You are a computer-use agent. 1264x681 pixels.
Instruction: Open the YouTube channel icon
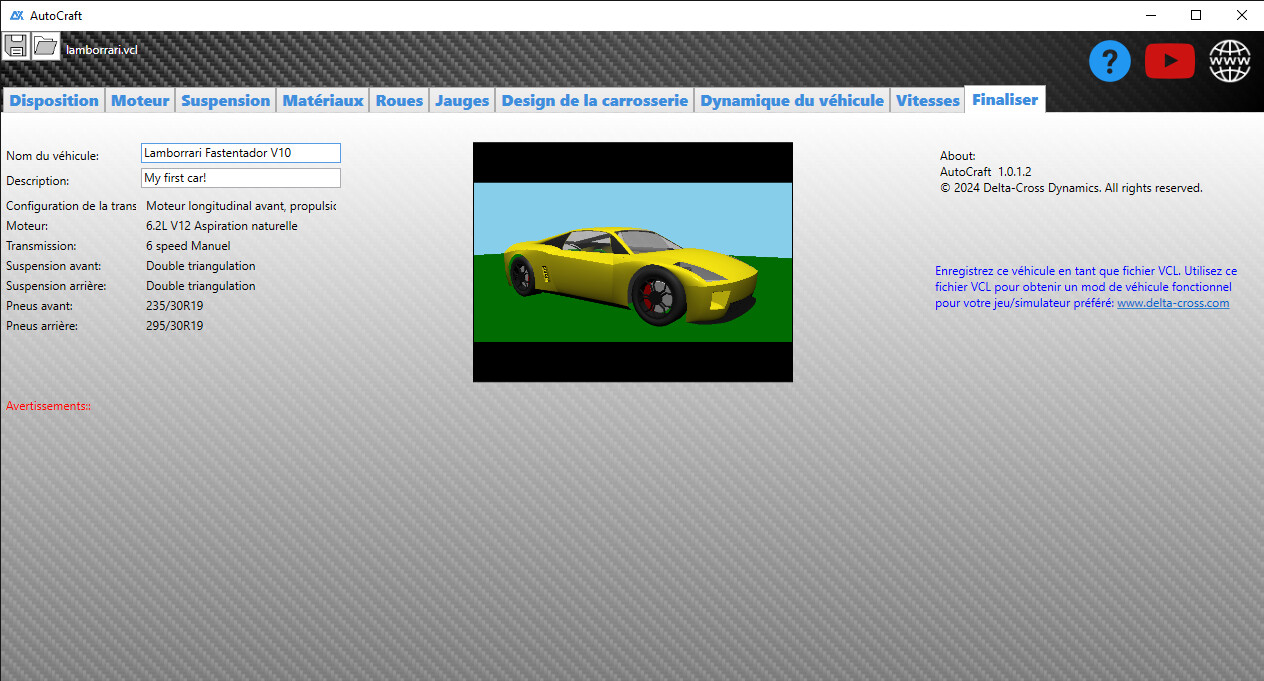(1169, 62)
